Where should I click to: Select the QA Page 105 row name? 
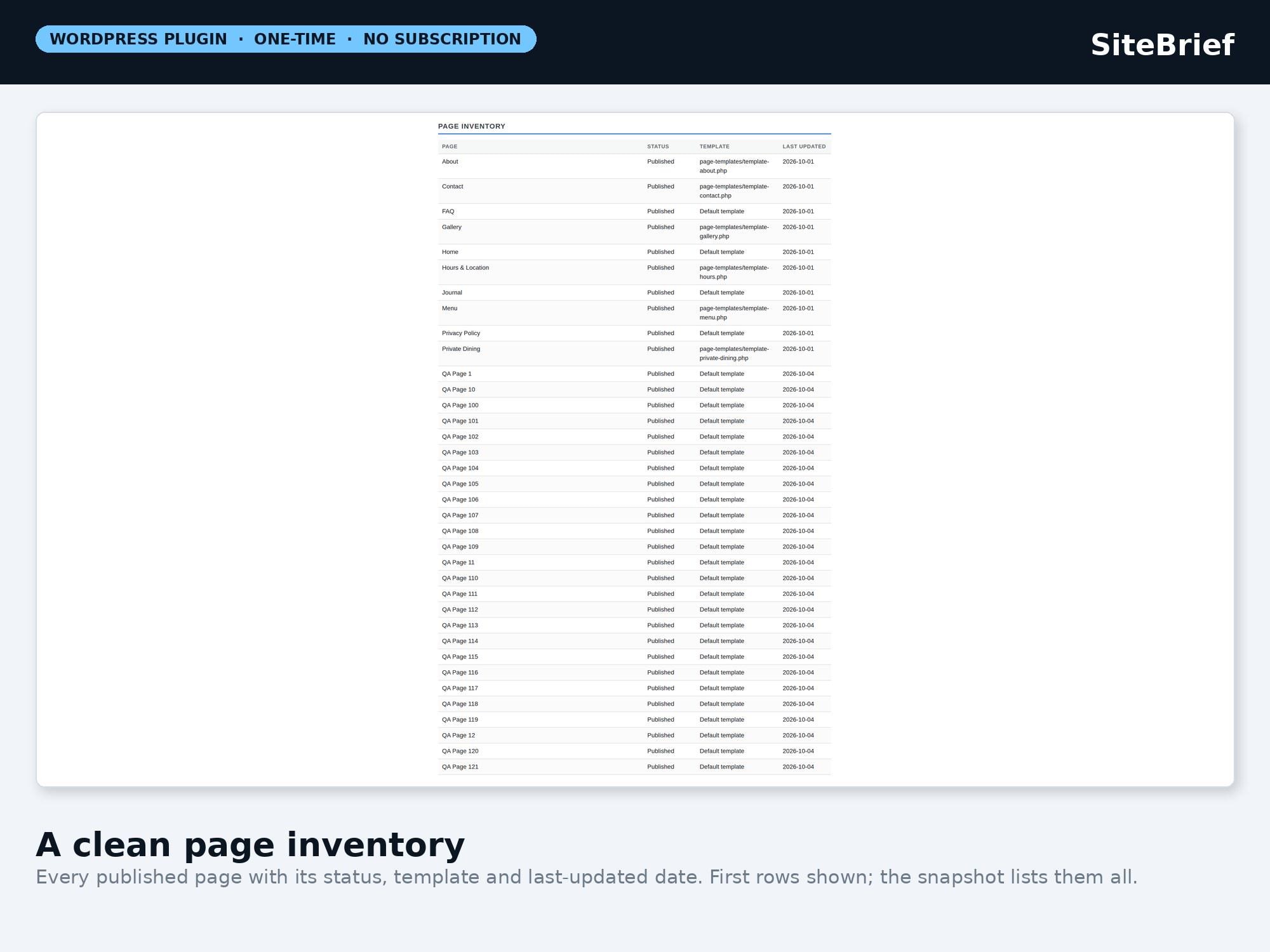(x=460, y=484)
